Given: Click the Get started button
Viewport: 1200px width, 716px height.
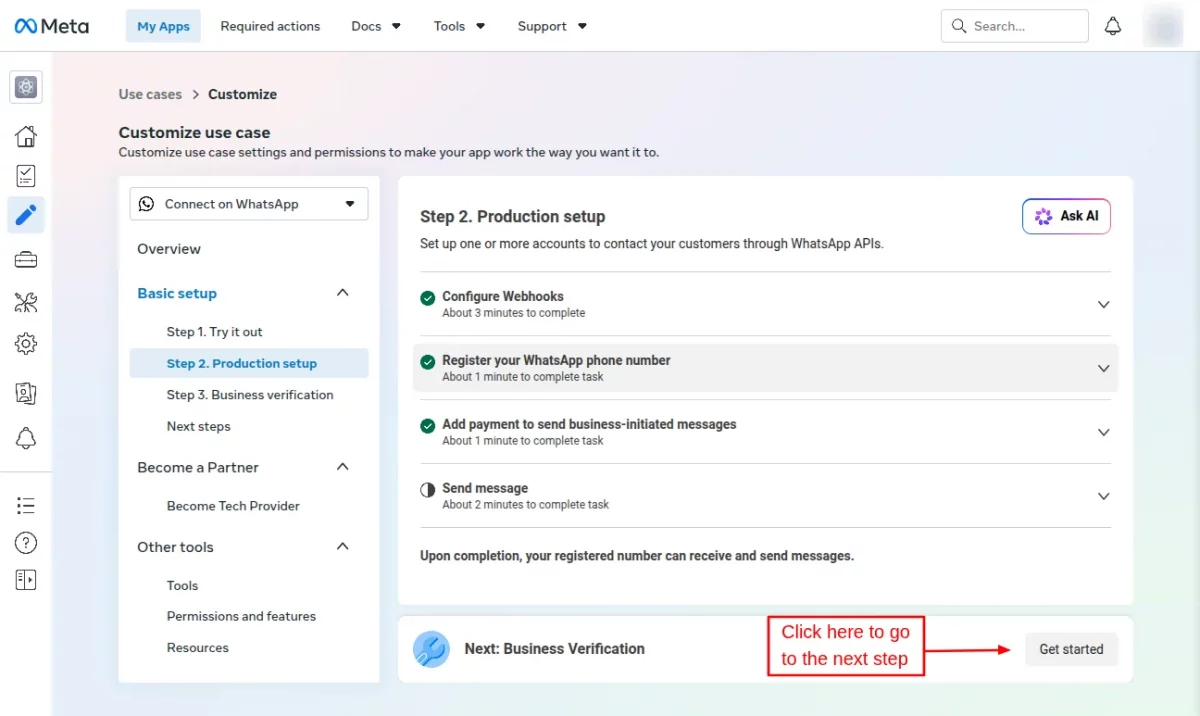Looking at the screenshot, I should (1071, 649).
